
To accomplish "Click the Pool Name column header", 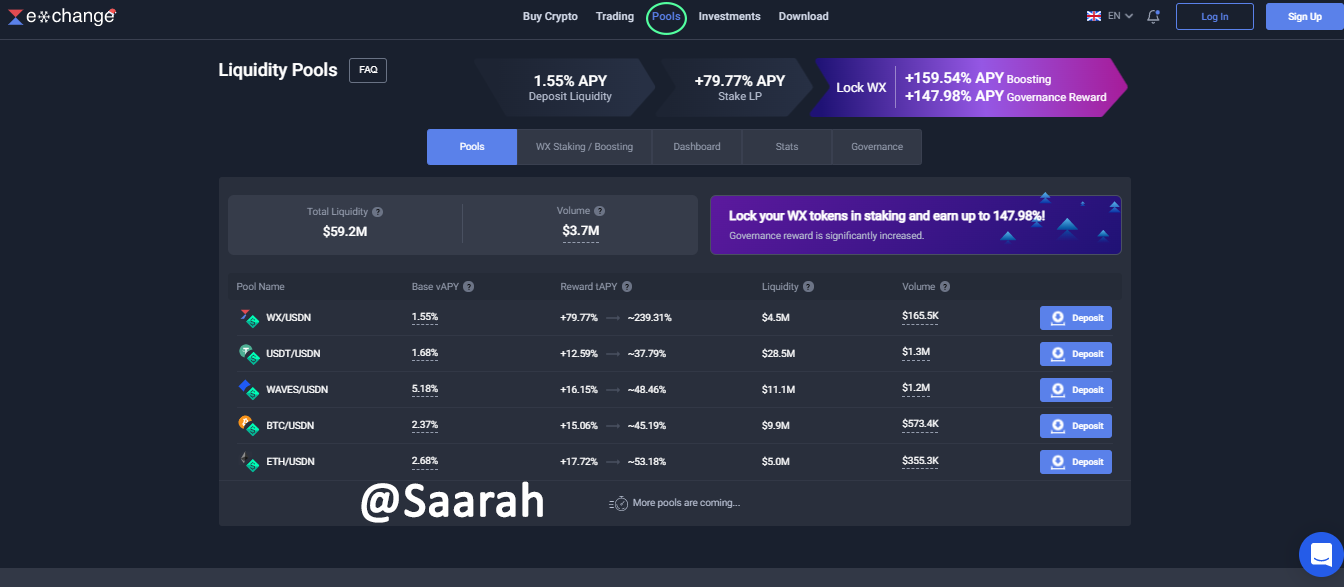I will (x=260, y=287).
